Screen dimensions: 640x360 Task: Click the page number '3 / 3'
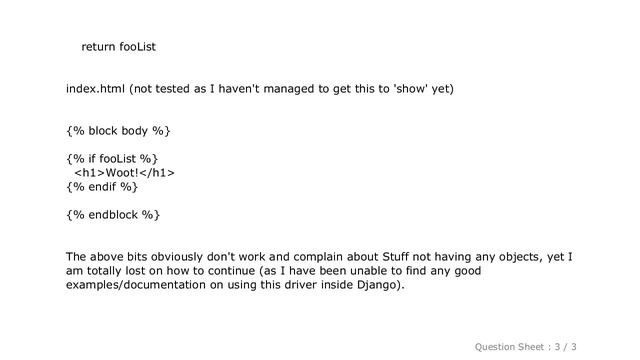click(x=565, y=347)
